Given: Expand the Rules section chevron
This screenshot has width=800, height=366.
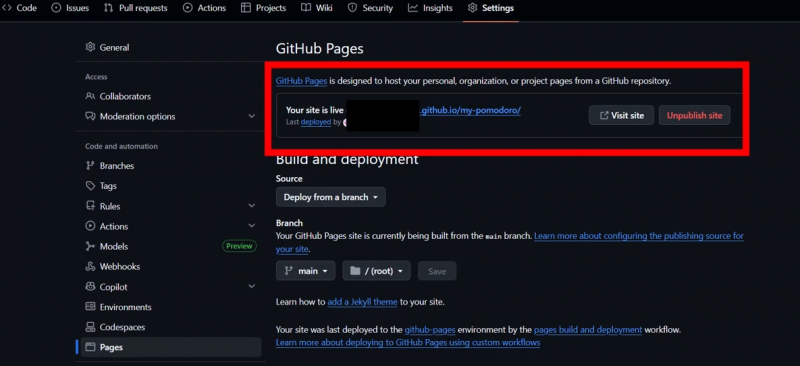Looking at the screenshot, I should pyautogui.click(x=252, y=206).
